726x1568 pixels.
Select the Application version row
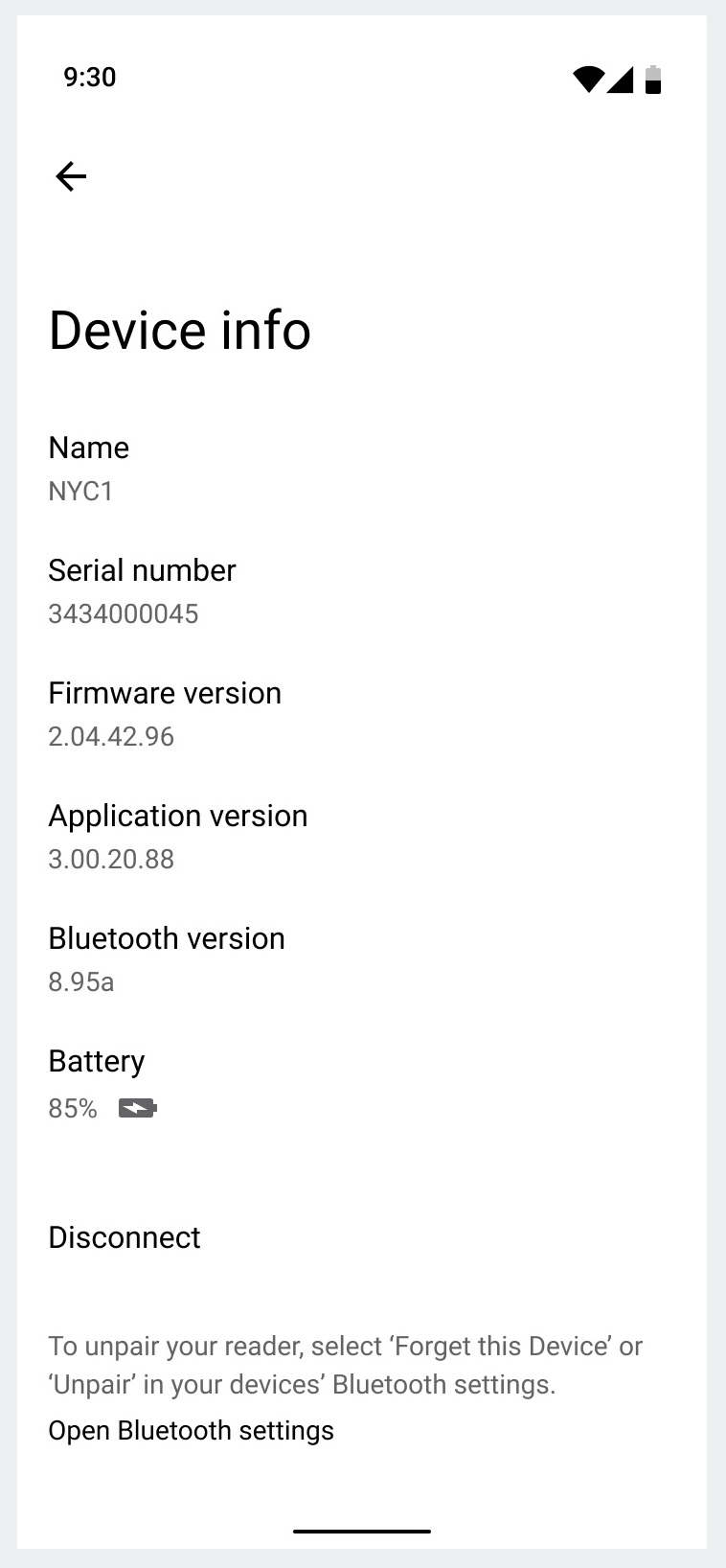pos(362,837)
